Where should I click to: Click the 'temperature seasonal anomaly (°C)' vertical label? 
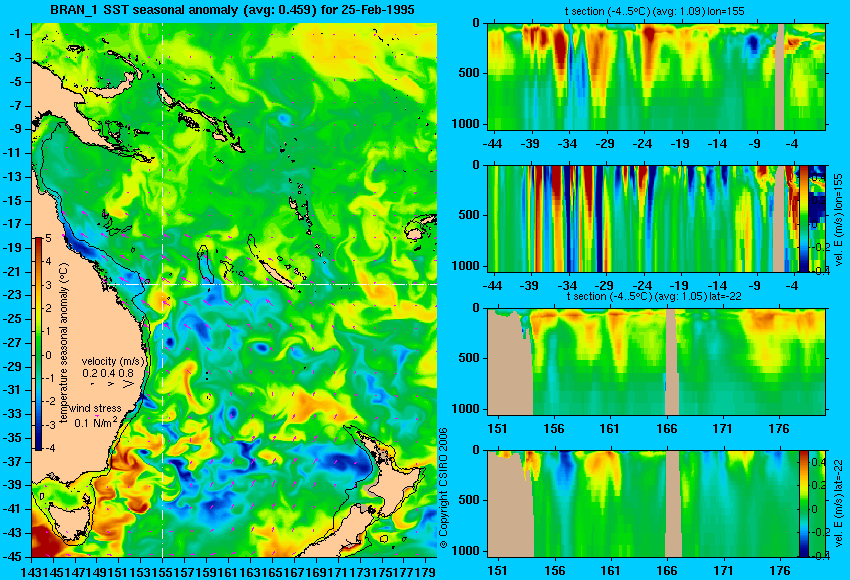(63, 344)
